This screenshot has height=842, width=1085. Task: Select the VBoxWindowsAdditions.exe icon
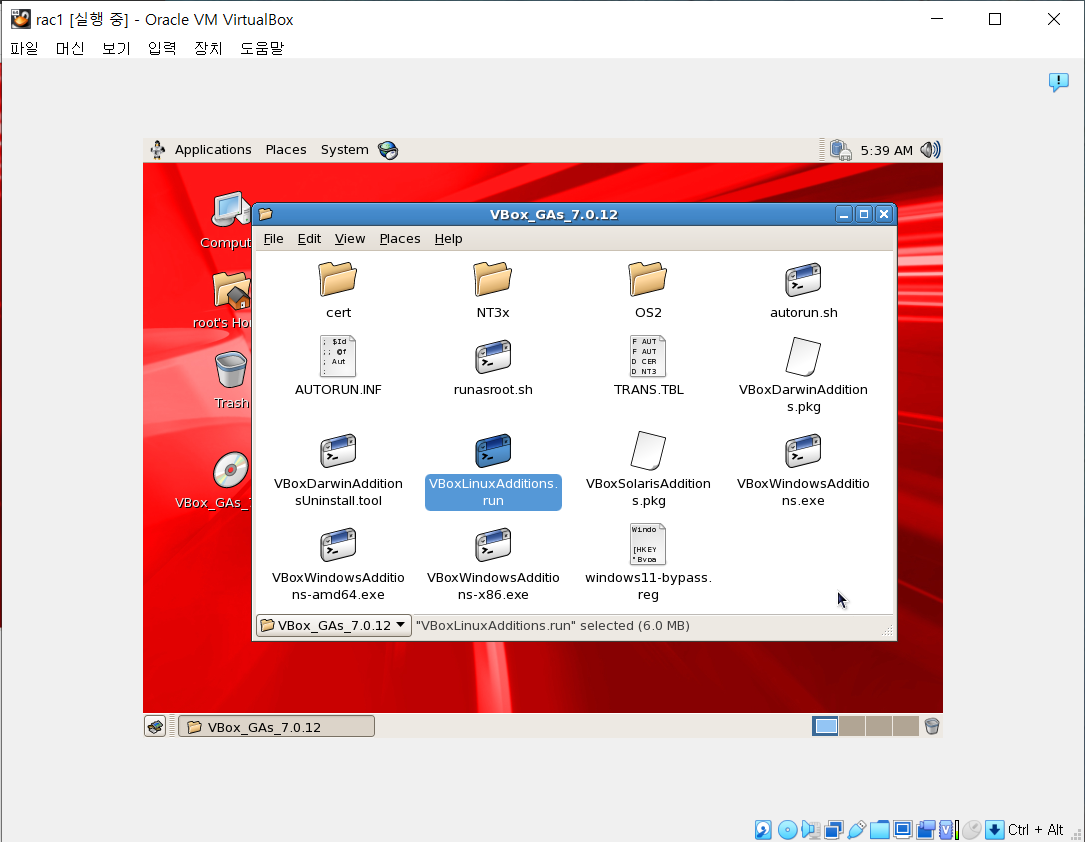803,451
